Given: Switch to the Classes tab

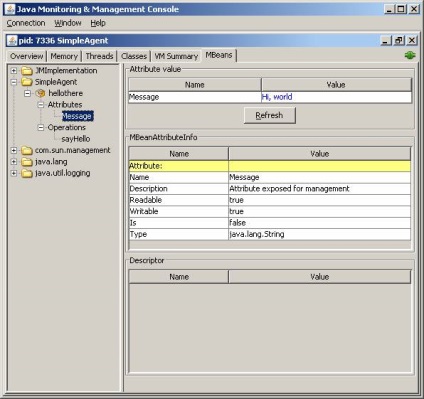Looking at the screenshot, I should [x=134, y=56].
